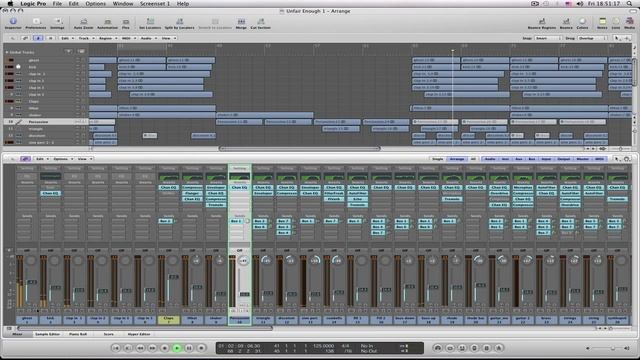Open the arrange Edit dropdown menu

pos(67,38)
